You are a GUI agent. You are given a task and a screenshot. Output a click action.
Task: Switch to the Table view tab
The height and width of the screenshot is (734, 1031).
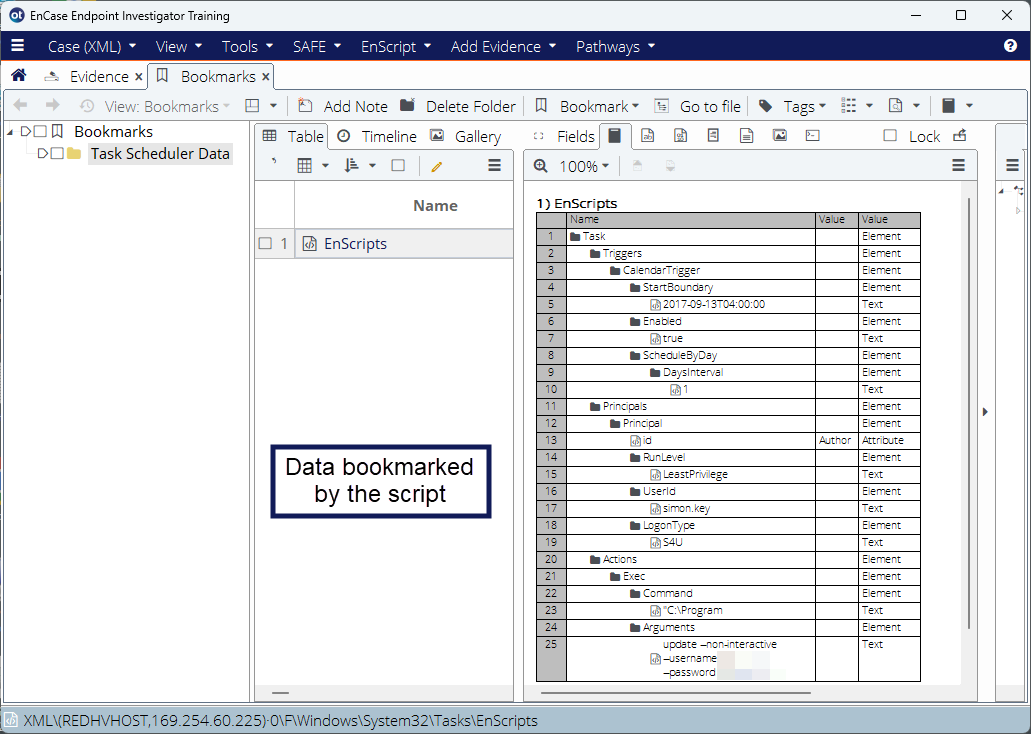click(293, 136)
